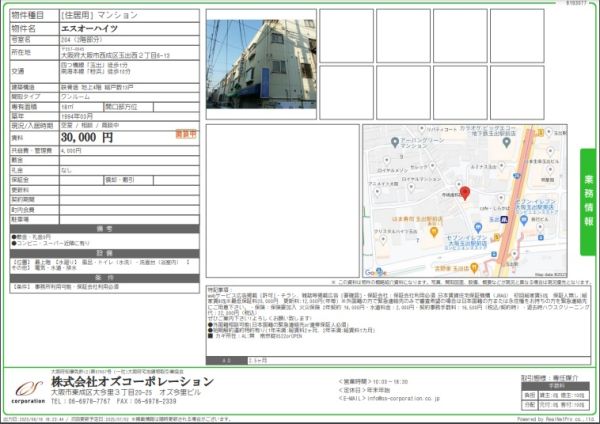Click the orange restaurant pin under はま寿司
Image resolution: width=600 pixels, height=424 pixels.
(x=434, y=232)
